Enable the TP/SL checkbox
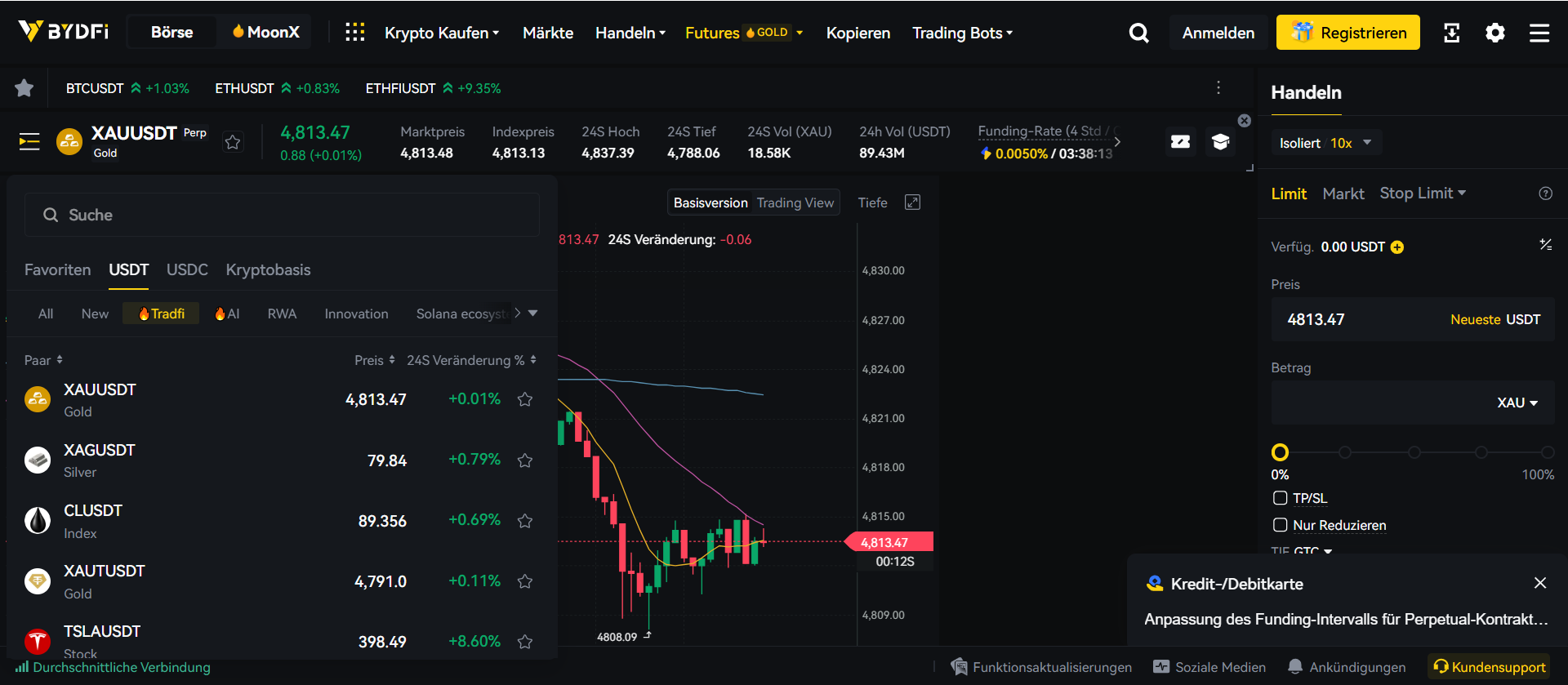The width and height of the screenshot is (1568, 685). (x=1280, y=498)
